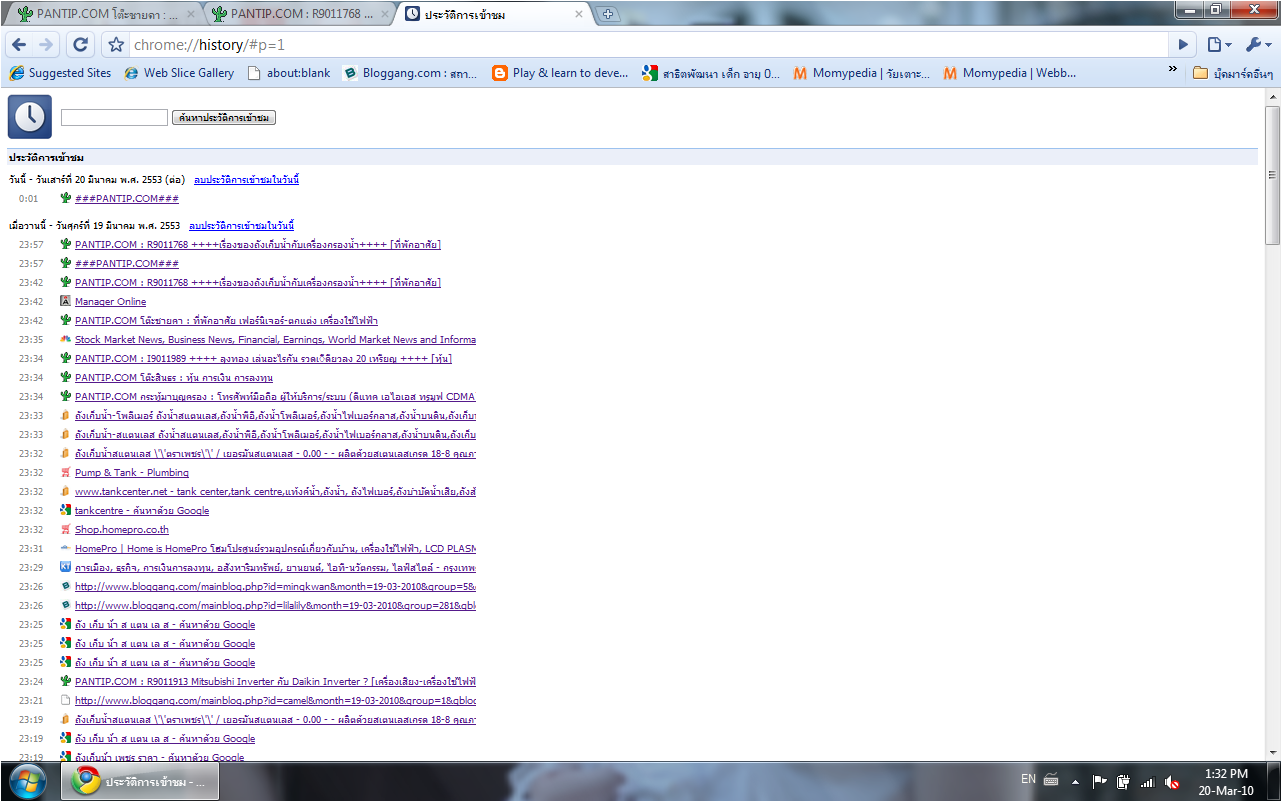
Task: Click today's delete-history link for 20 มีนาคม
Action: (x=246, y=179)
